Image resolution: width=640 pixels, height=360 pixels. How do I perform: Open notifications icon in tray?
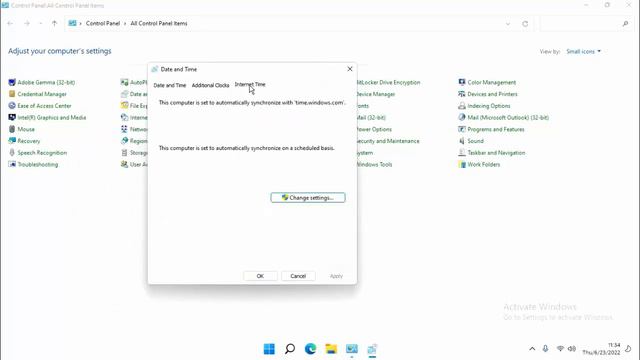(x=628, y=349)
